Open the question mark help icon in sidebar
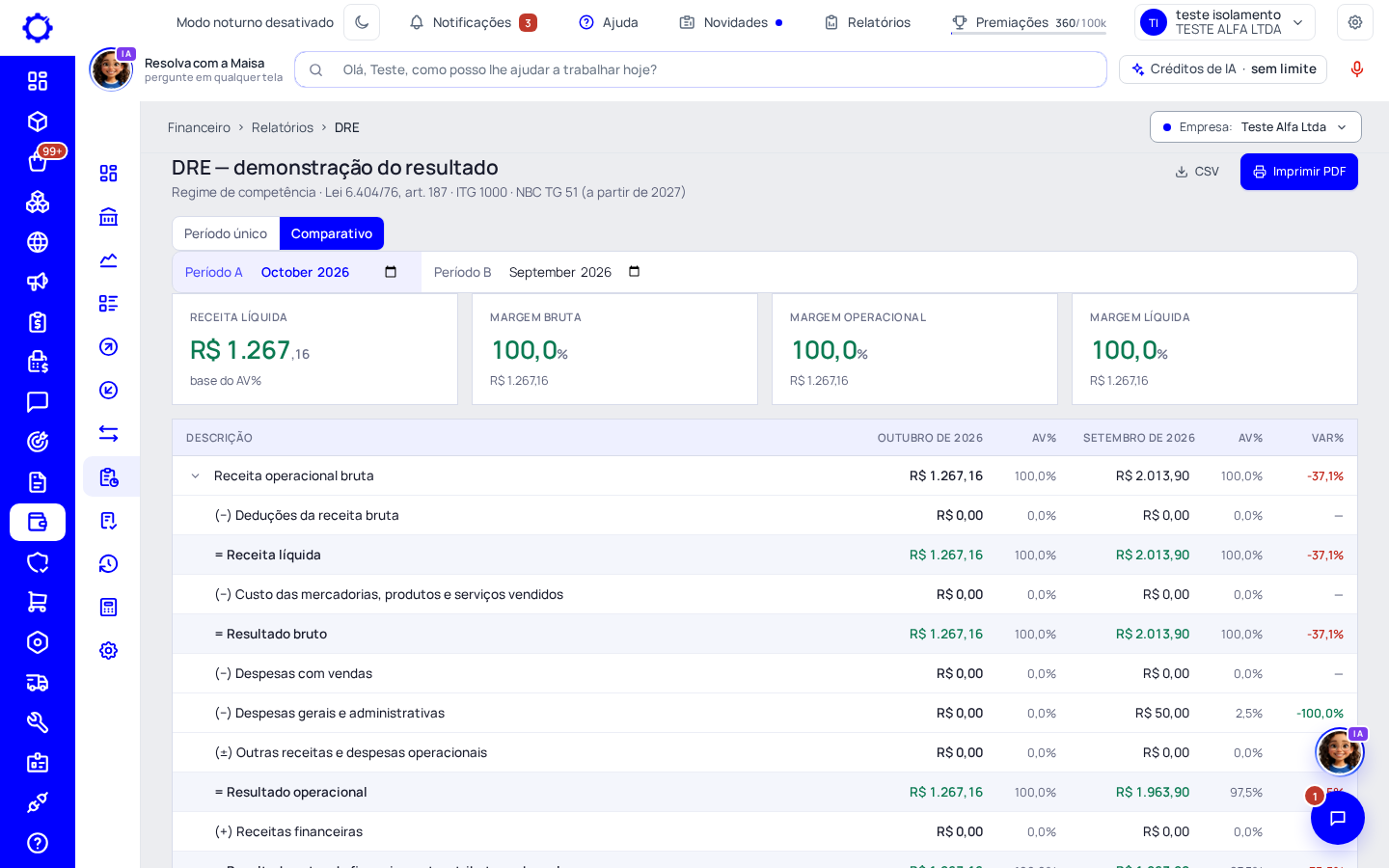 (x=38, y=843)
